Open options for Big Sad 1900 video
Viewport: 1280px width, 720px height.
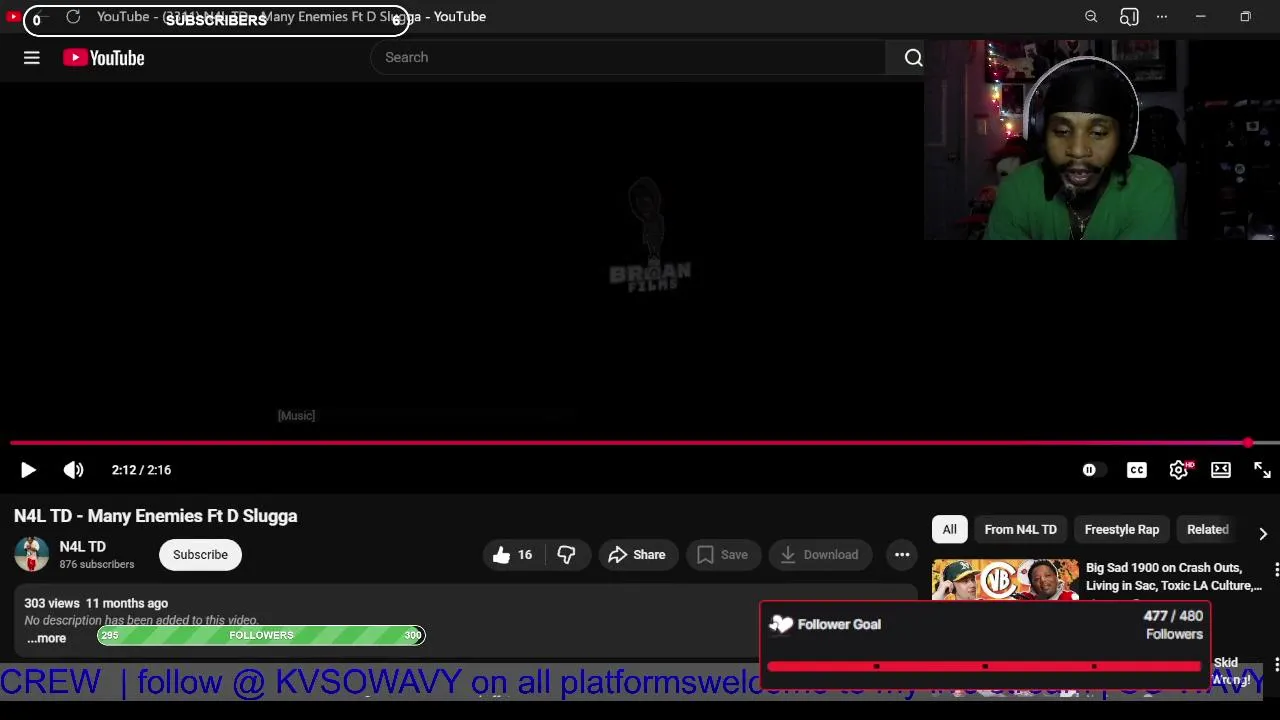pyautogui.click(x=1276, y=570)
